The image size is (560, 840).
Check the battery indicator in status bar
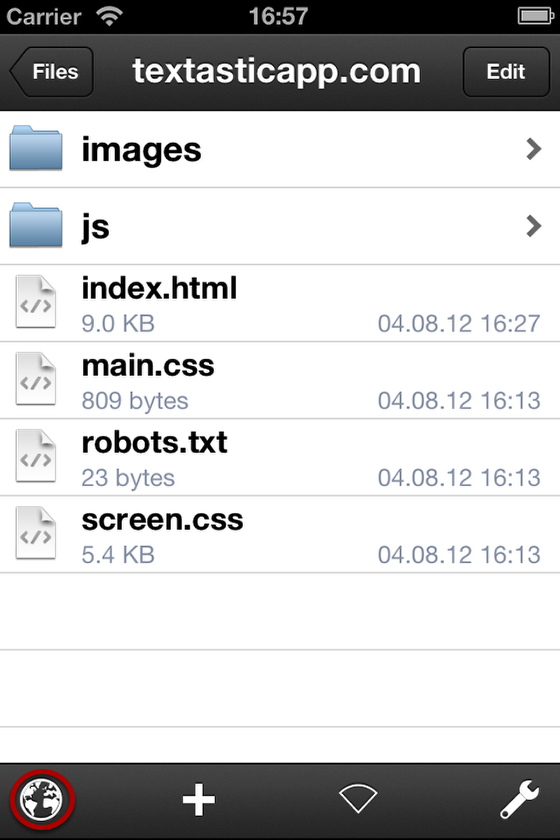pyautogui.click(x=535, y=16)
